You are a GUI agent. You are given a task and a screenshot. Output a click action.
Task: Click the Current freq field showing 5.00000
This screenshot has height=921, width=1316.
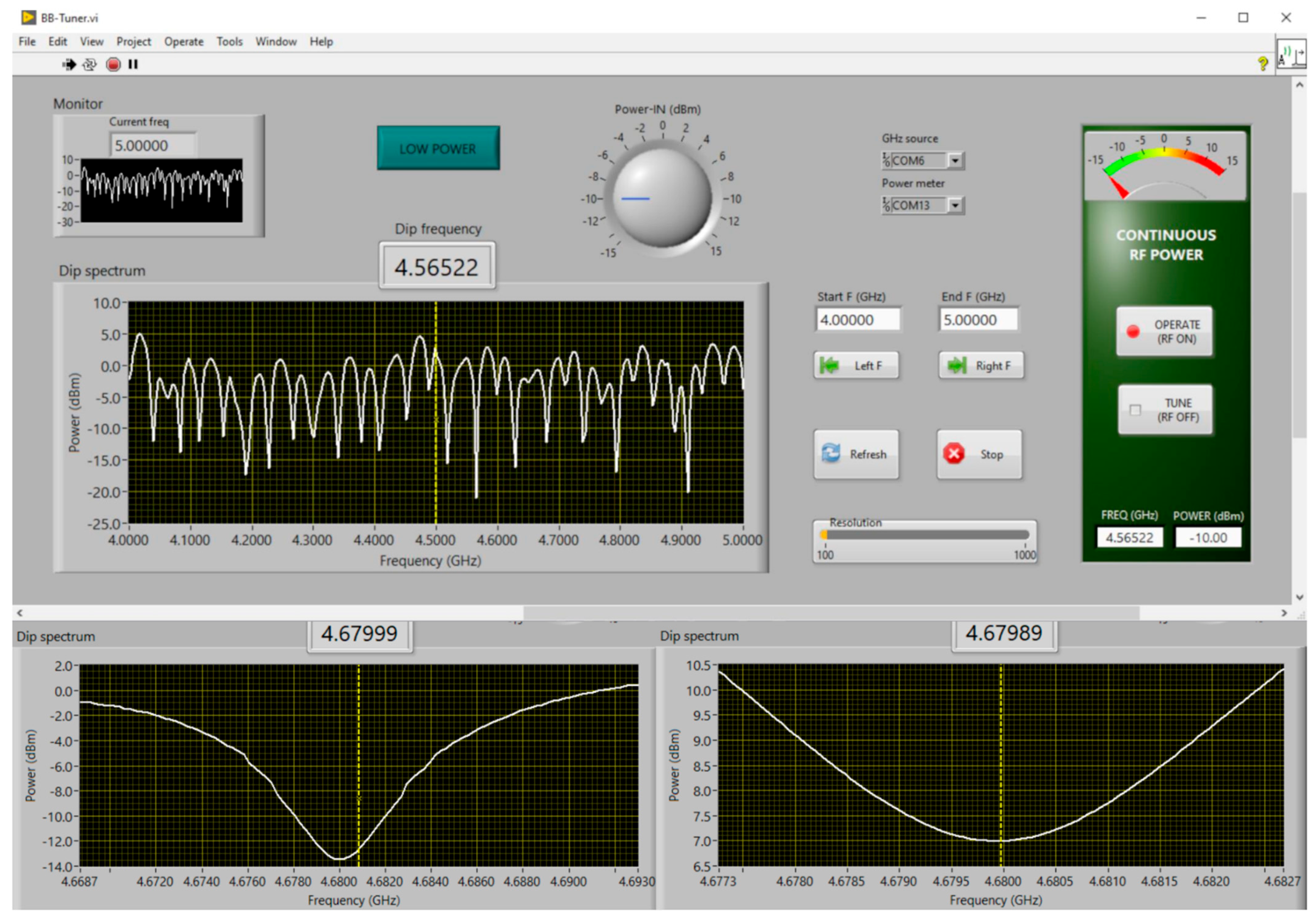coord(153,145)
